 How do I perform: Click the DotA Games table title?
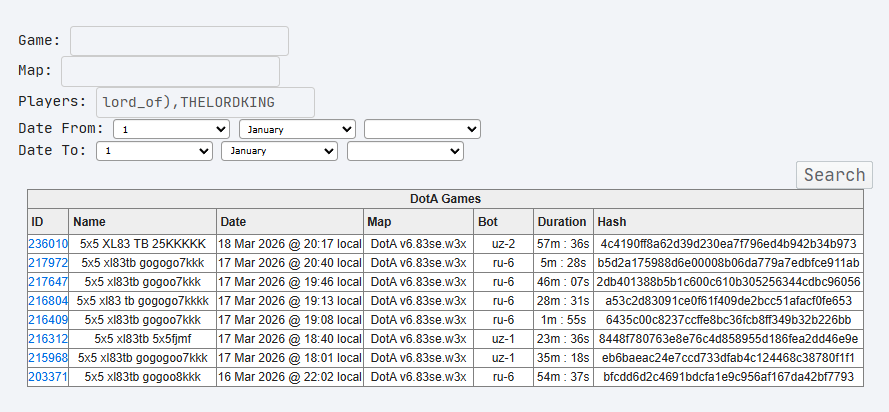click(x=445, y=199)
